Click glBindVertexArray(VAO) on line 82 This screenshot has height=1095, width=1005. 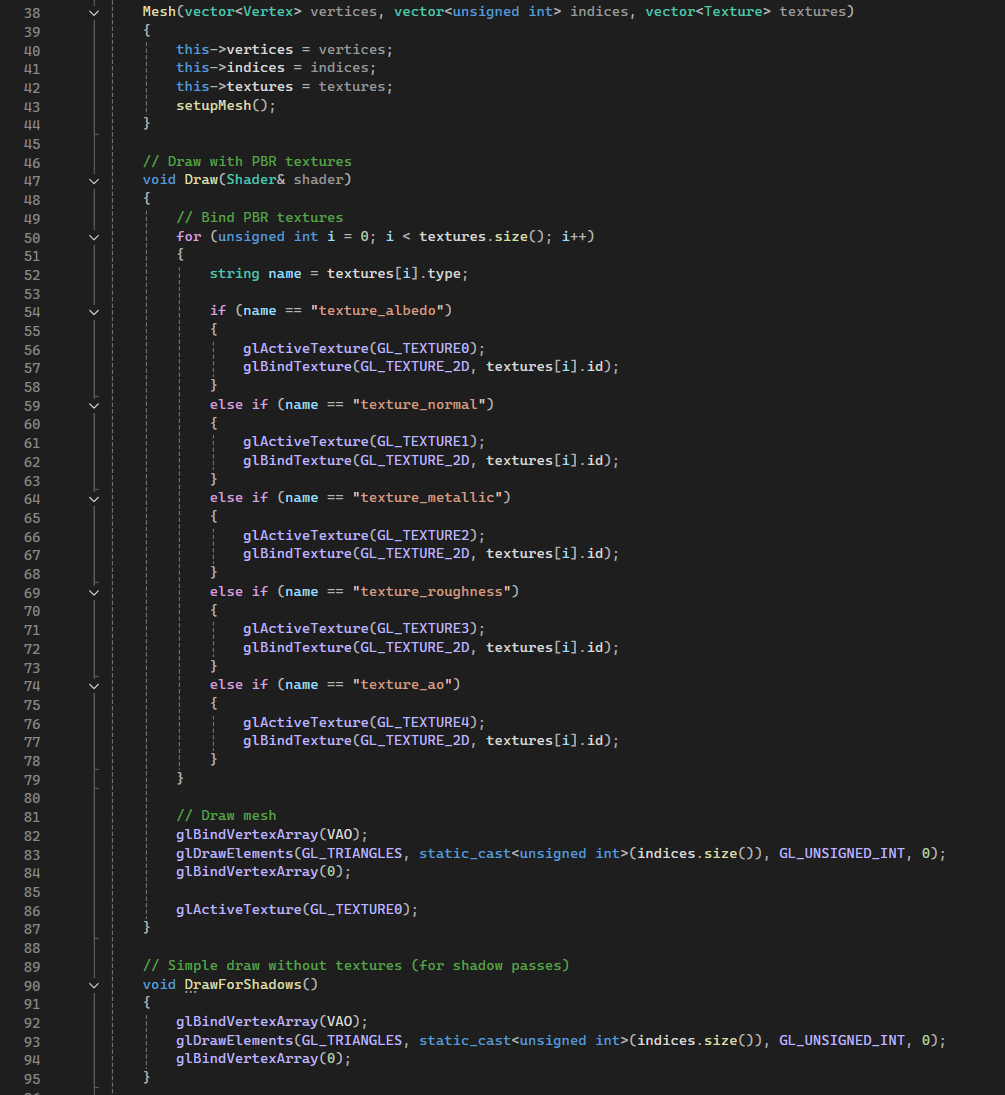[x=272, y=835]
